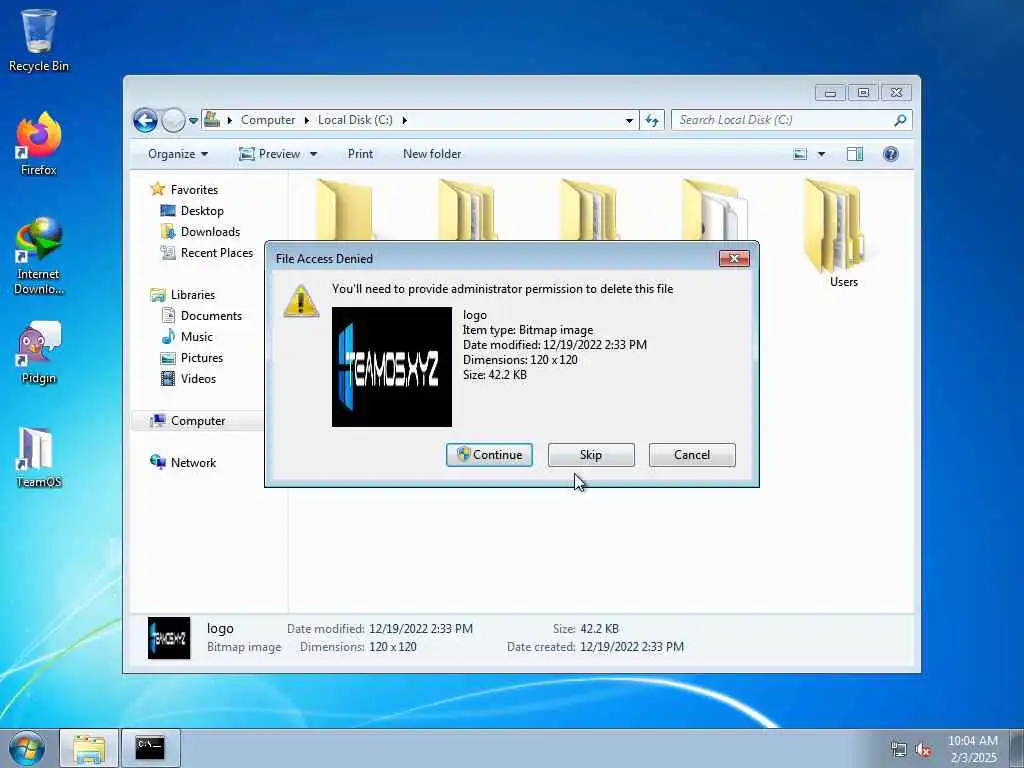This screenshot has height=768, width=1024.
Task: Open the view options dropdown arrow
Action: pos(822,155)
